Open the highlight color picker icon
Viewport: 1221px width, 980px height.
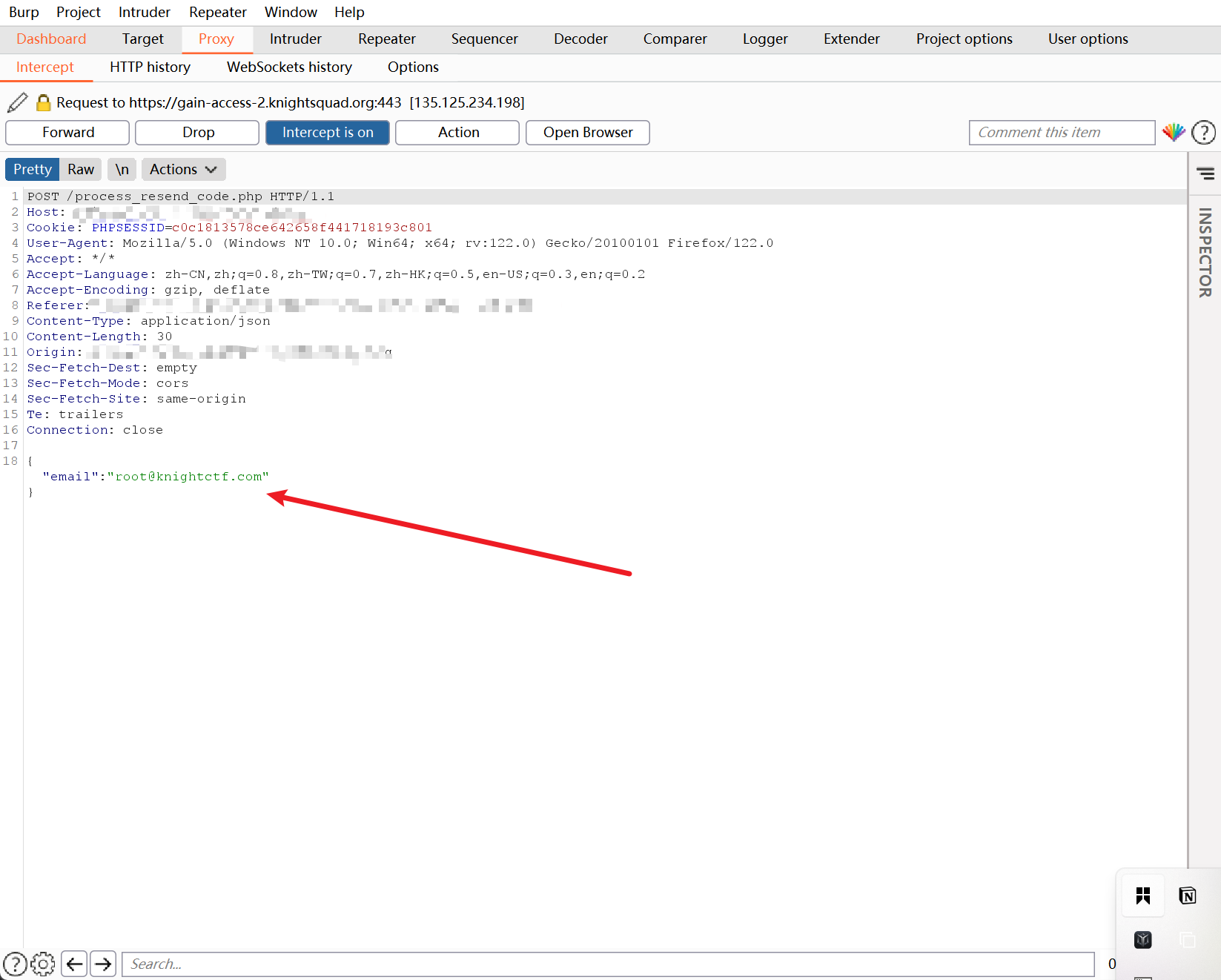1174,133
